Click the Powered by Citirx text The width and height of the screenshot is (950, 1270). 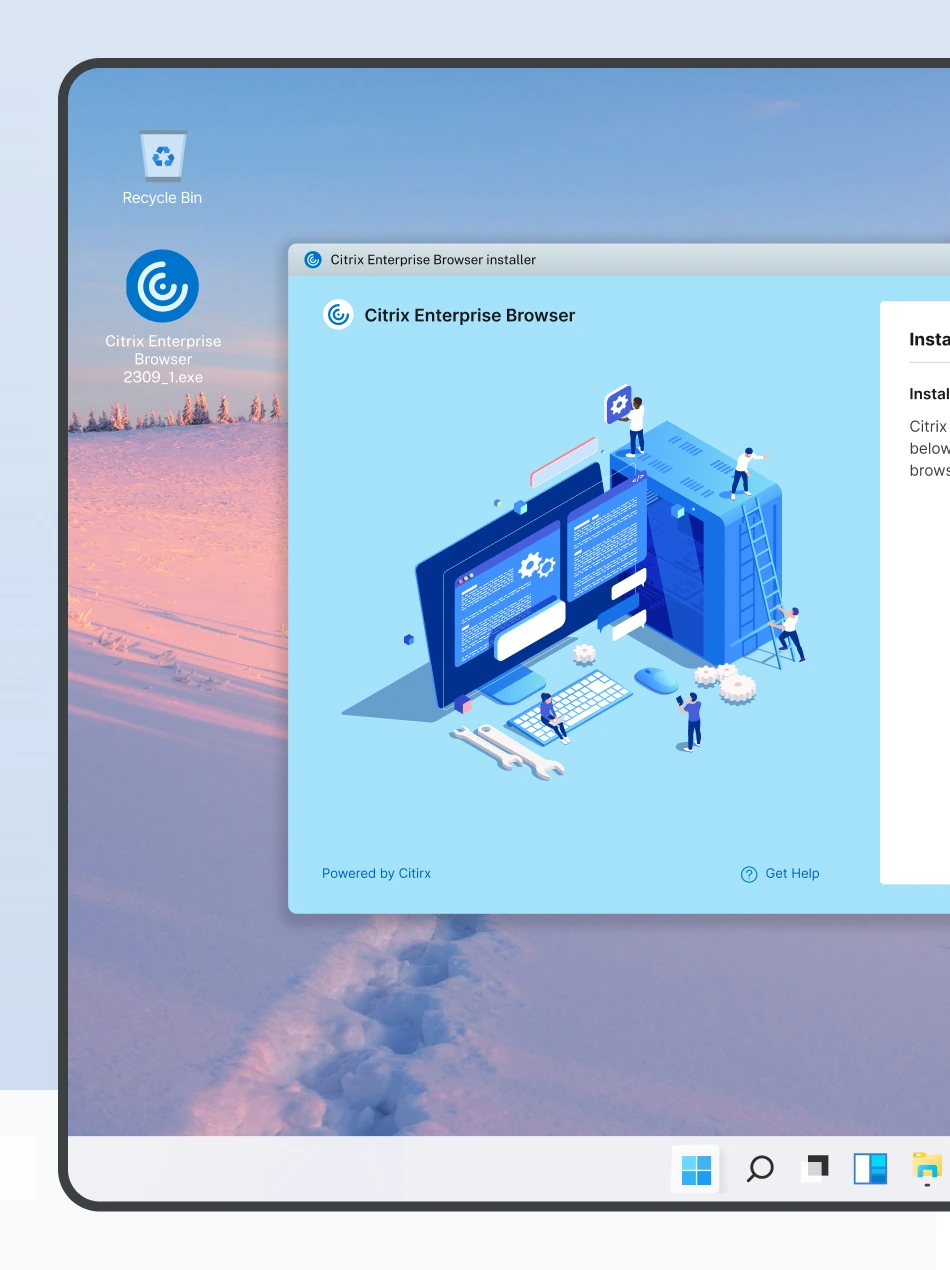[x=376, y=873]
